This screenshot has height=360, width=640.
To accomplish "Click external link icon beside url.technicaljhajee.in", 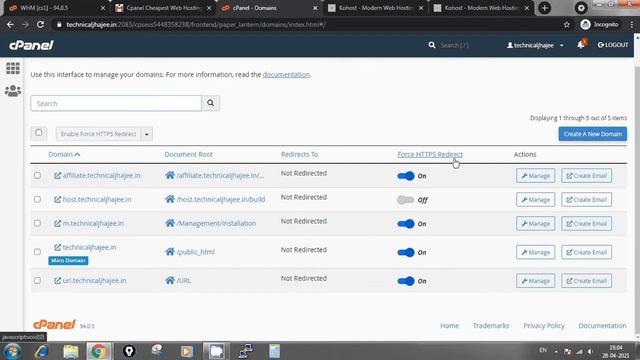I will [x=58, y=280].
